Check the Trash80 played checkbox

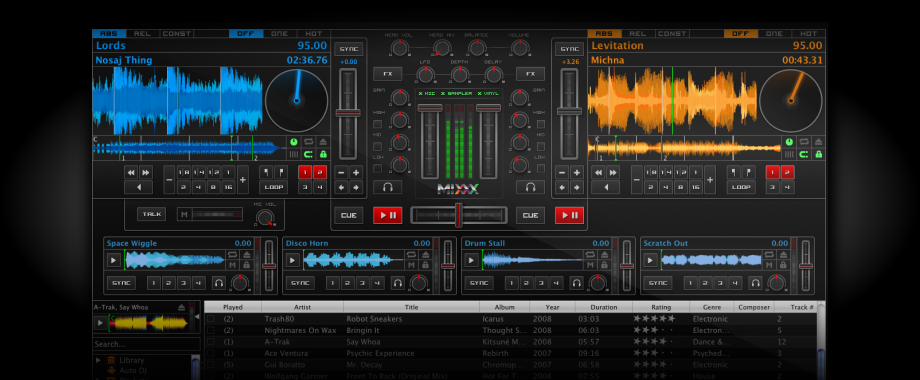pyautogui.click(x=211, y=319)
